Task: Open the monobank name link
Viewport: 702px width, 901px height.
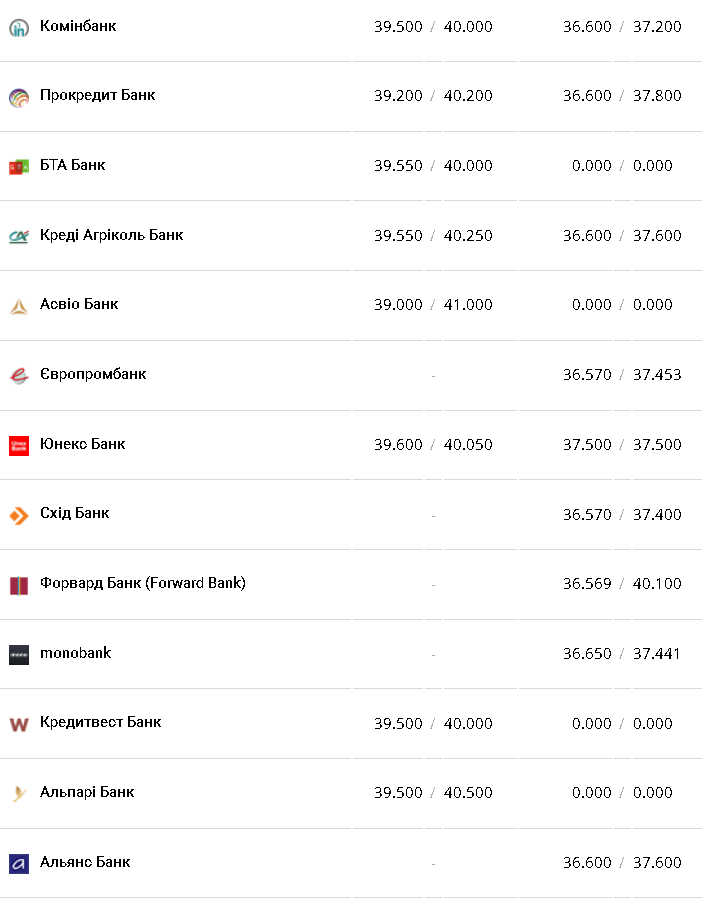Action: click(x=75, y=653)
